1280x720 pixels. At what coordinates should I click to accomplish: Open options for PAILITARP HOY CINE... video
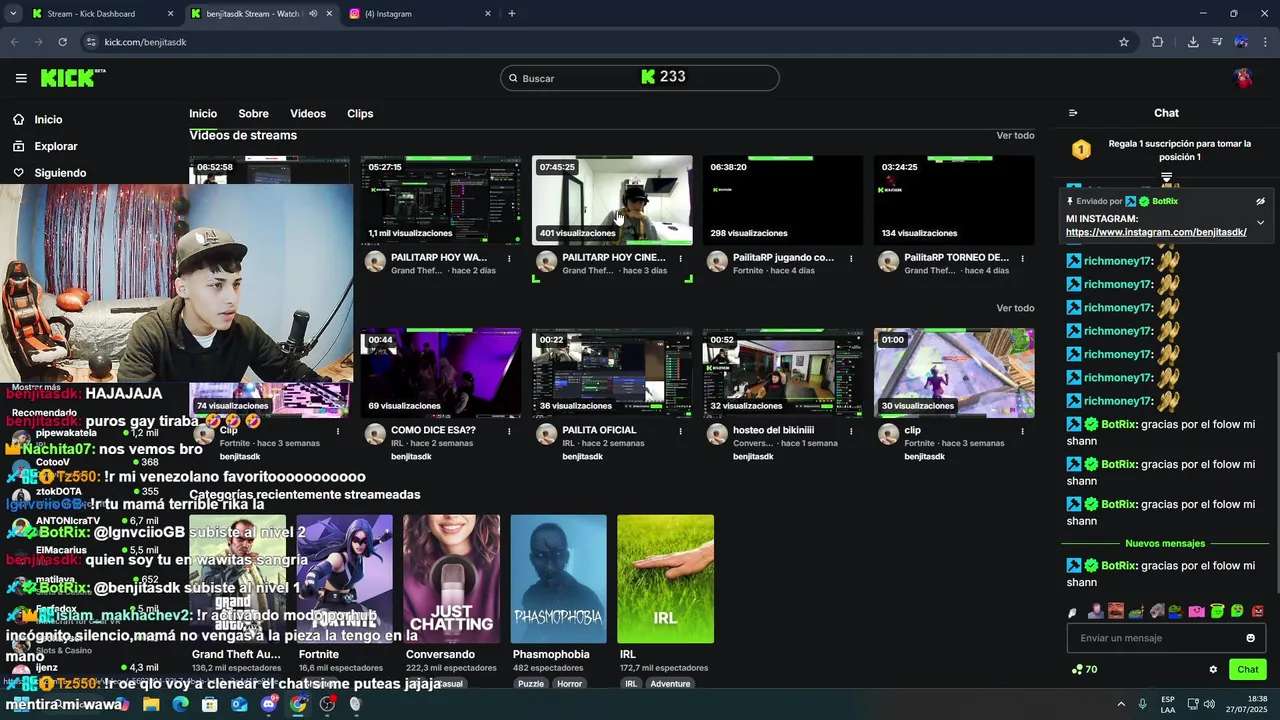(680, 258)
